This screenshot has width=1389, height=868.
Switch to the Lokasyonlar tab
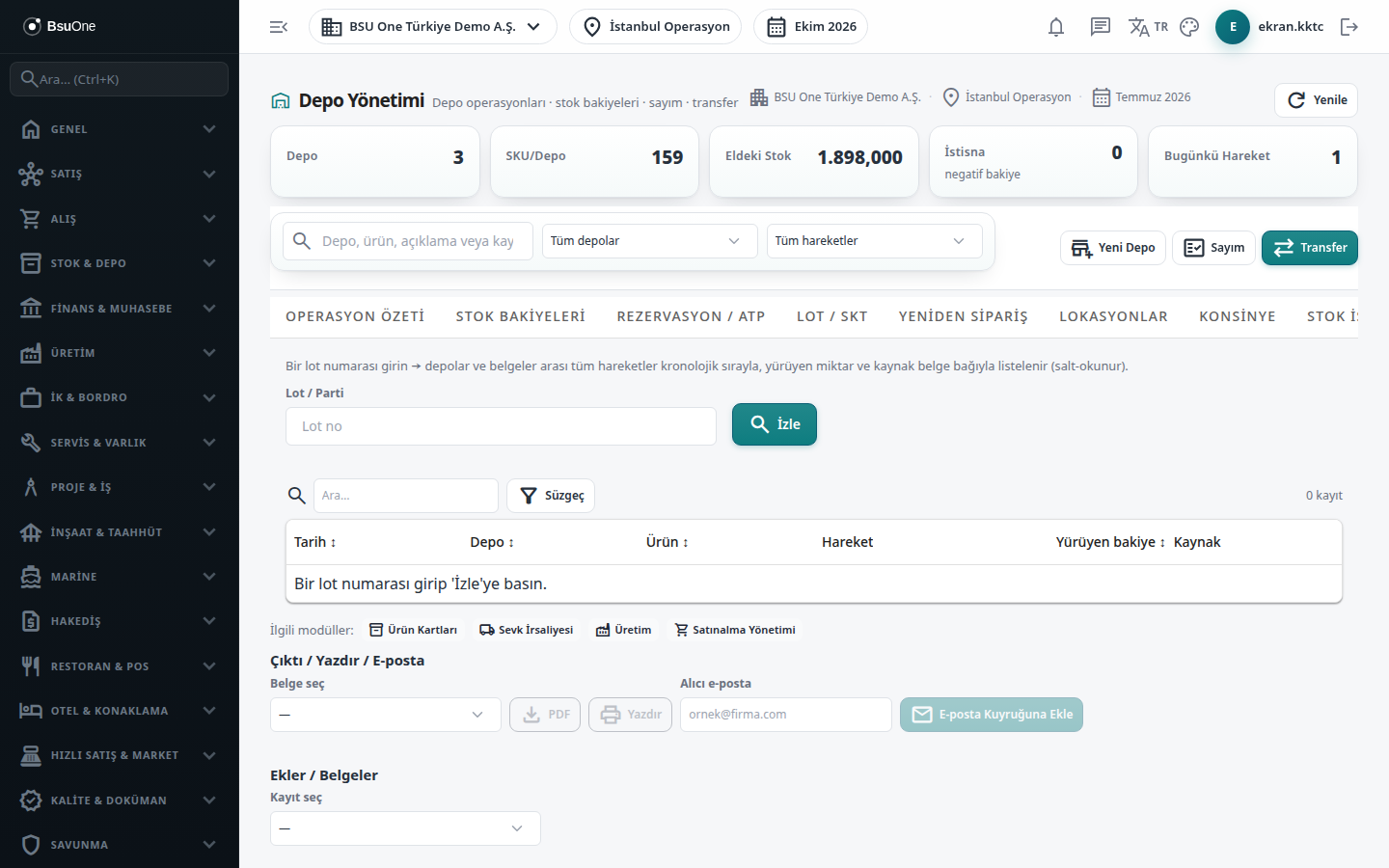[1113, 316]
